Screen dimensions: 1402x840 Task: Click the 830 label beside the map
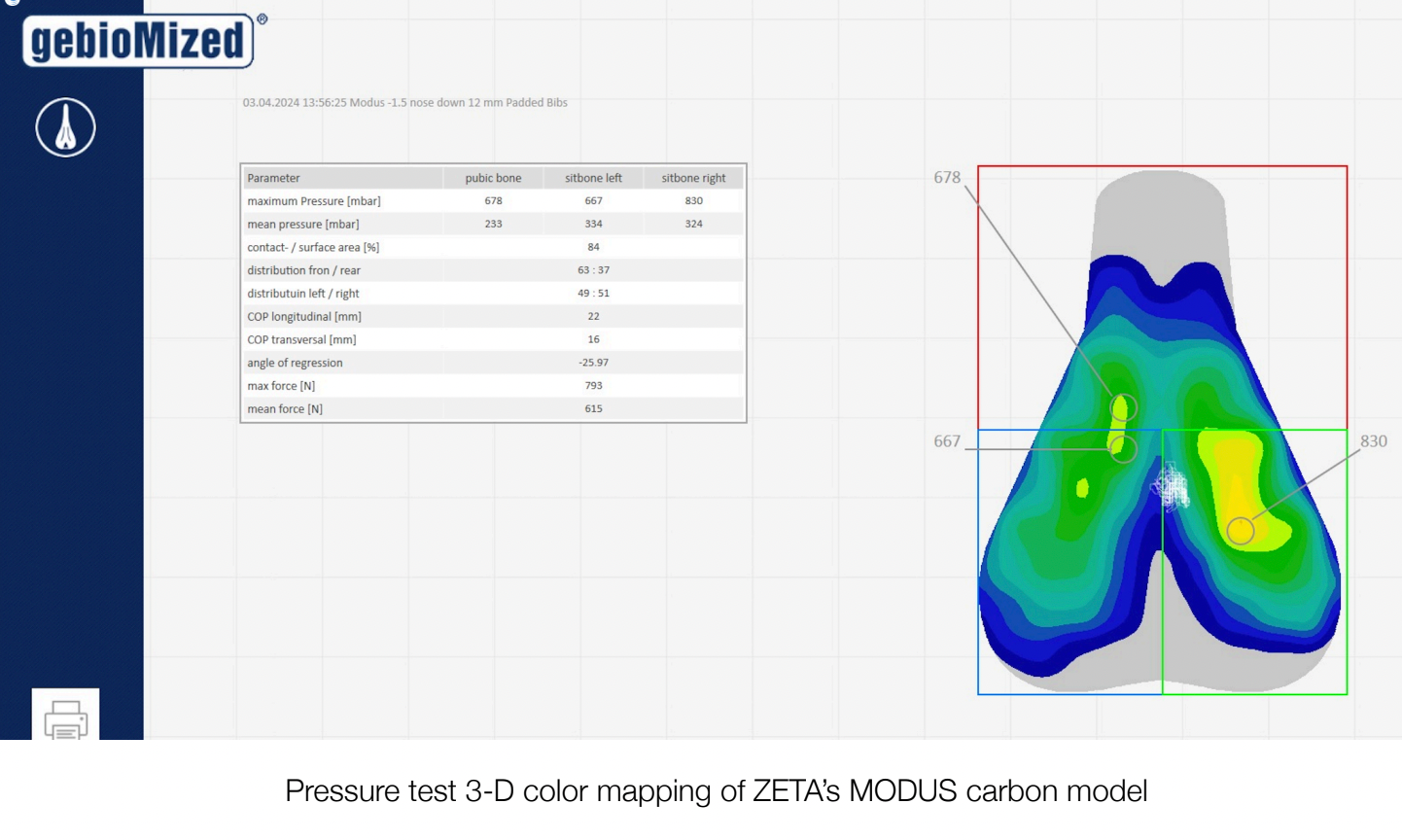(x=1373, y=441)
